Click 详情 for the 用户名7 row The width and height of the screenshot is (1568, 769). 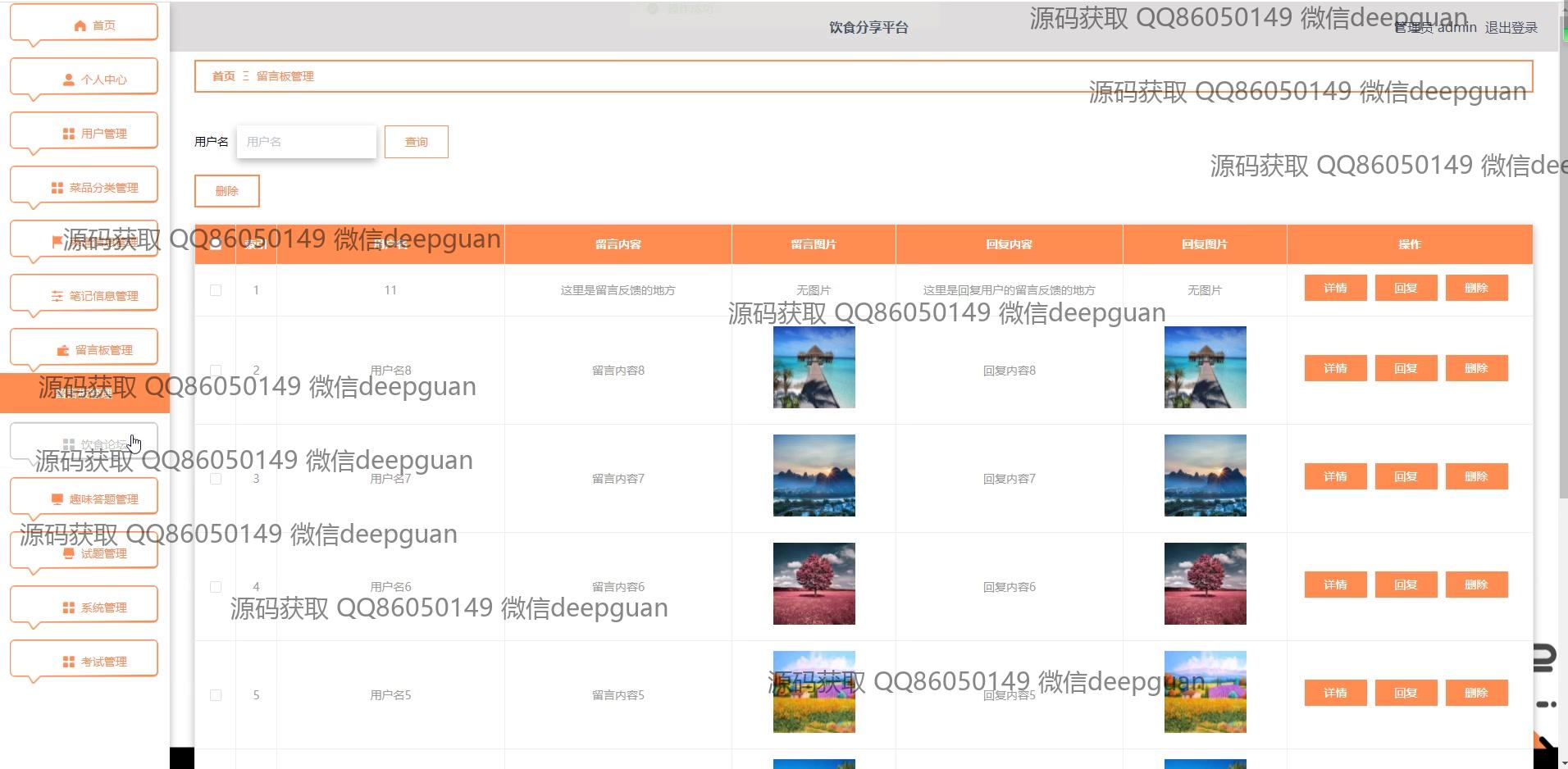pyautogui.click(x=1335, y=476)
